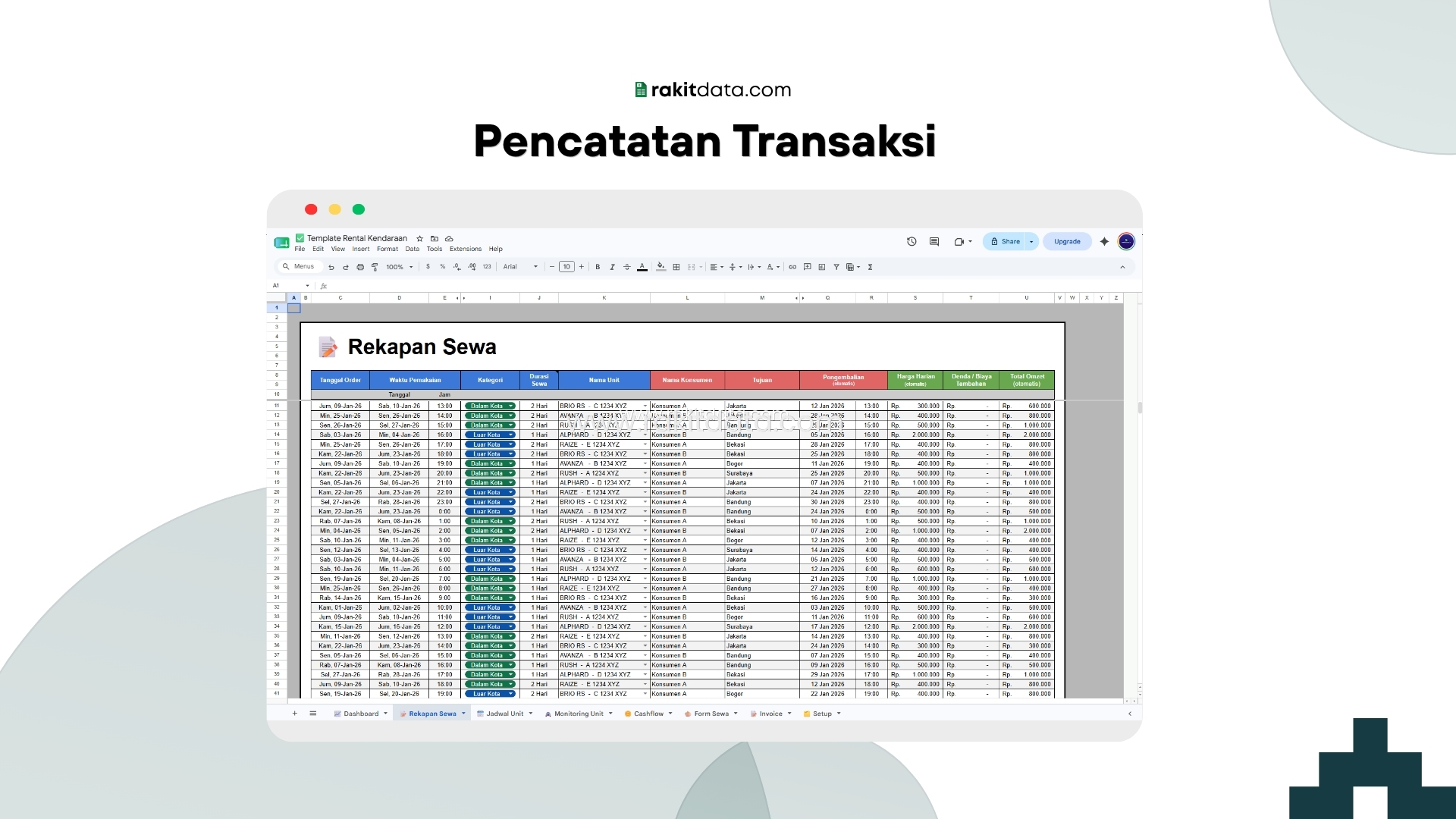Click the Upgrade button
Viewport: 1456px width, 819px height.
point(1067,242)
